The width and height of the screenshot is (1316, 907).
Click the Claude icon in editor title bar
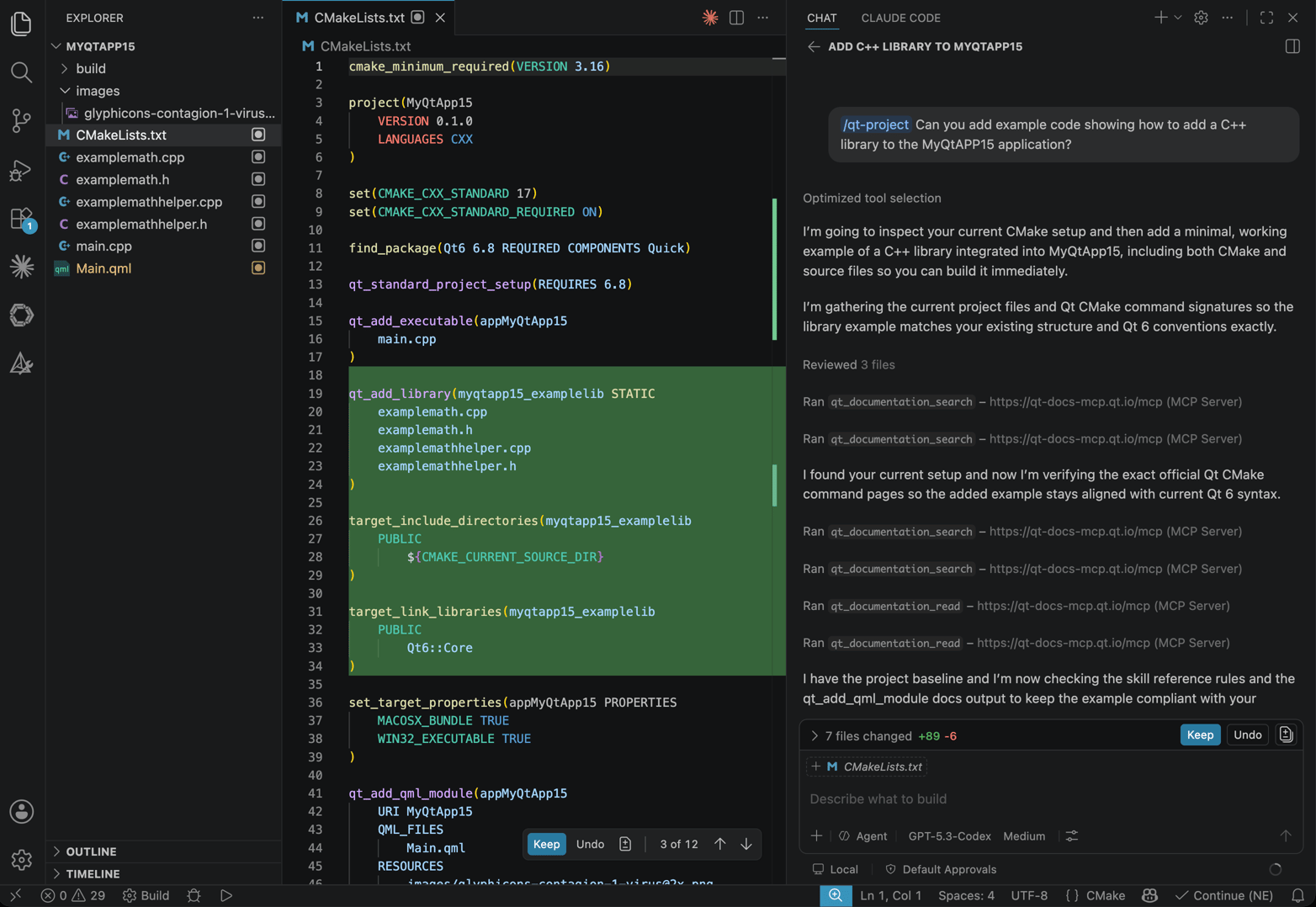pyautogui.click(x=710, y=18)
